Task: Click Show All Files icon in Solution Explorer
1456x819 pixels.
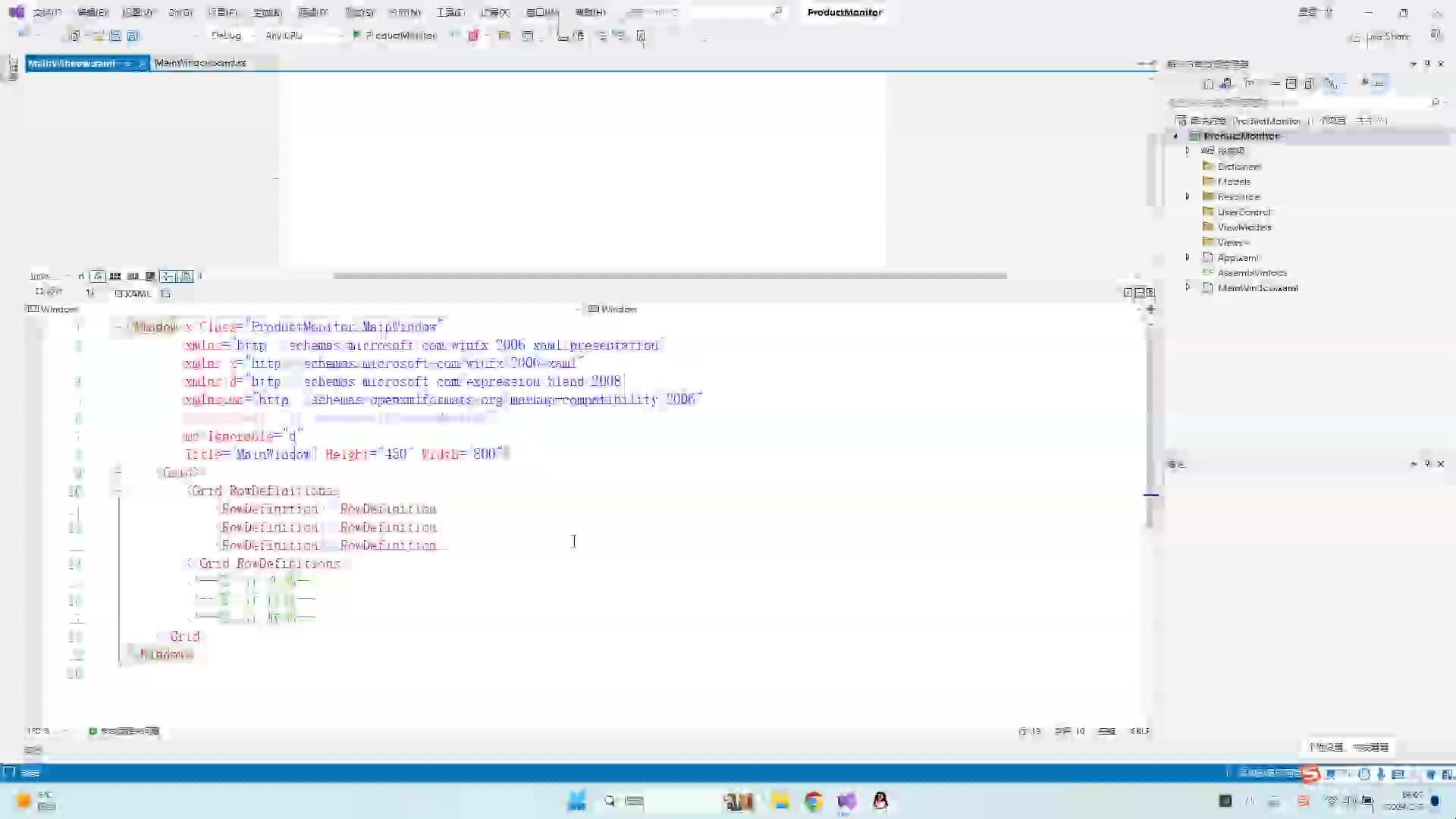Action: [x=1308, y=83]
